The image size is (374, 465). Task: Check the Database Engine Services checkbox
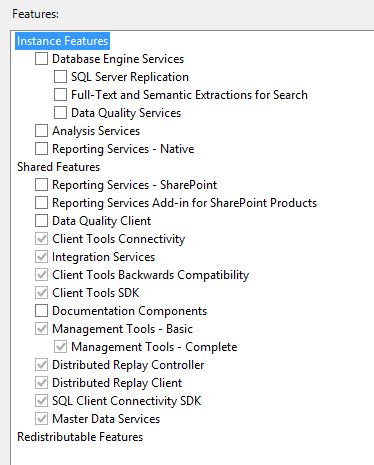pos(41,59)
